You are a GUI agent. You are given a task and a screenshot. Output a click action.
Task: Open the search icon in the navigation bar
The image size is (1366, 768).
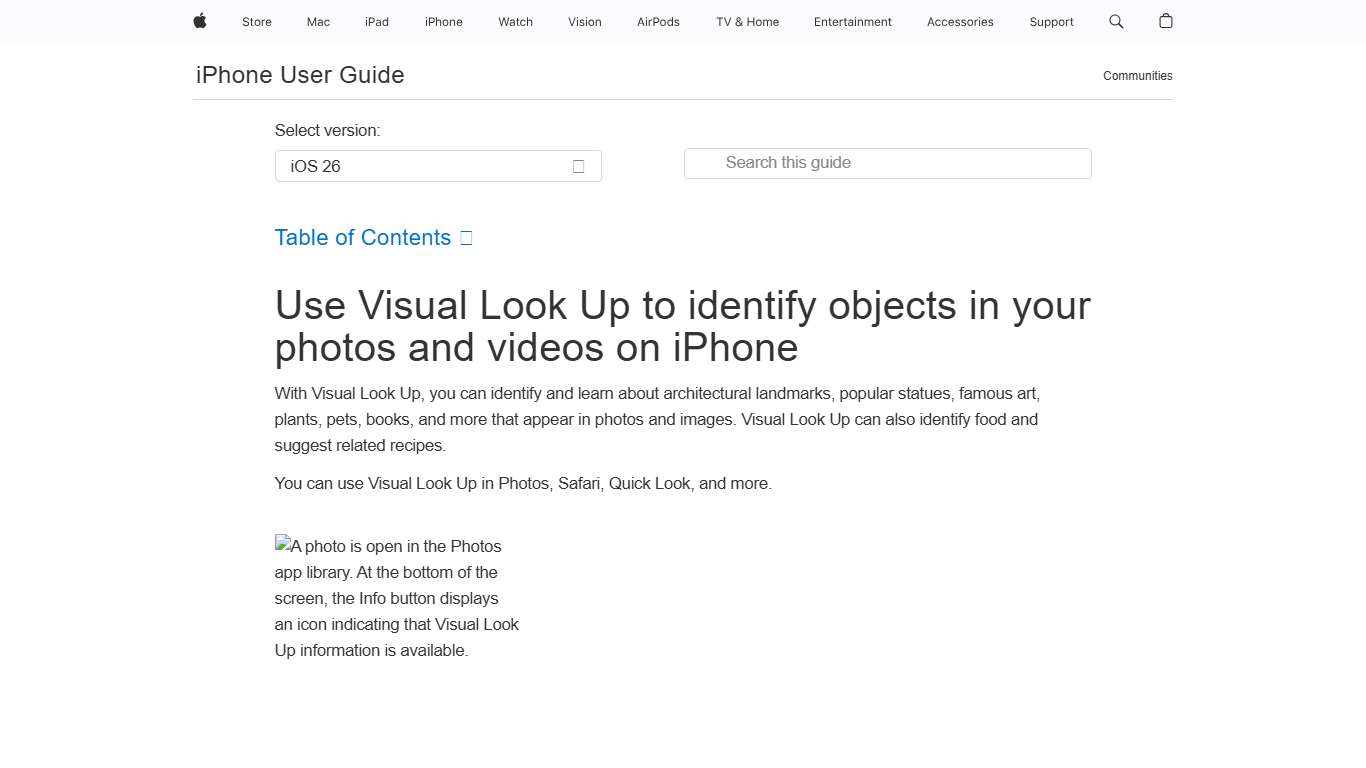(x=1115, y=21)
